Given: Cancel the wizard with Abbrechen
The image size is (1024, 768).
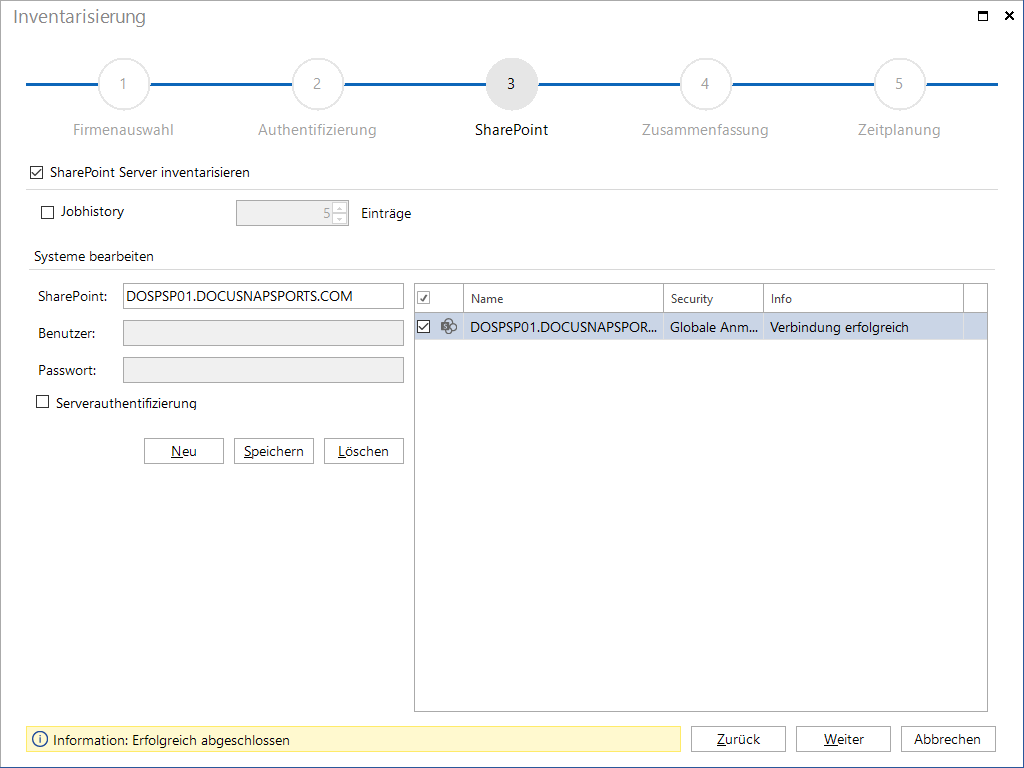Looking at the screenshot, I should pyautogui.click(x=948, y=739).
